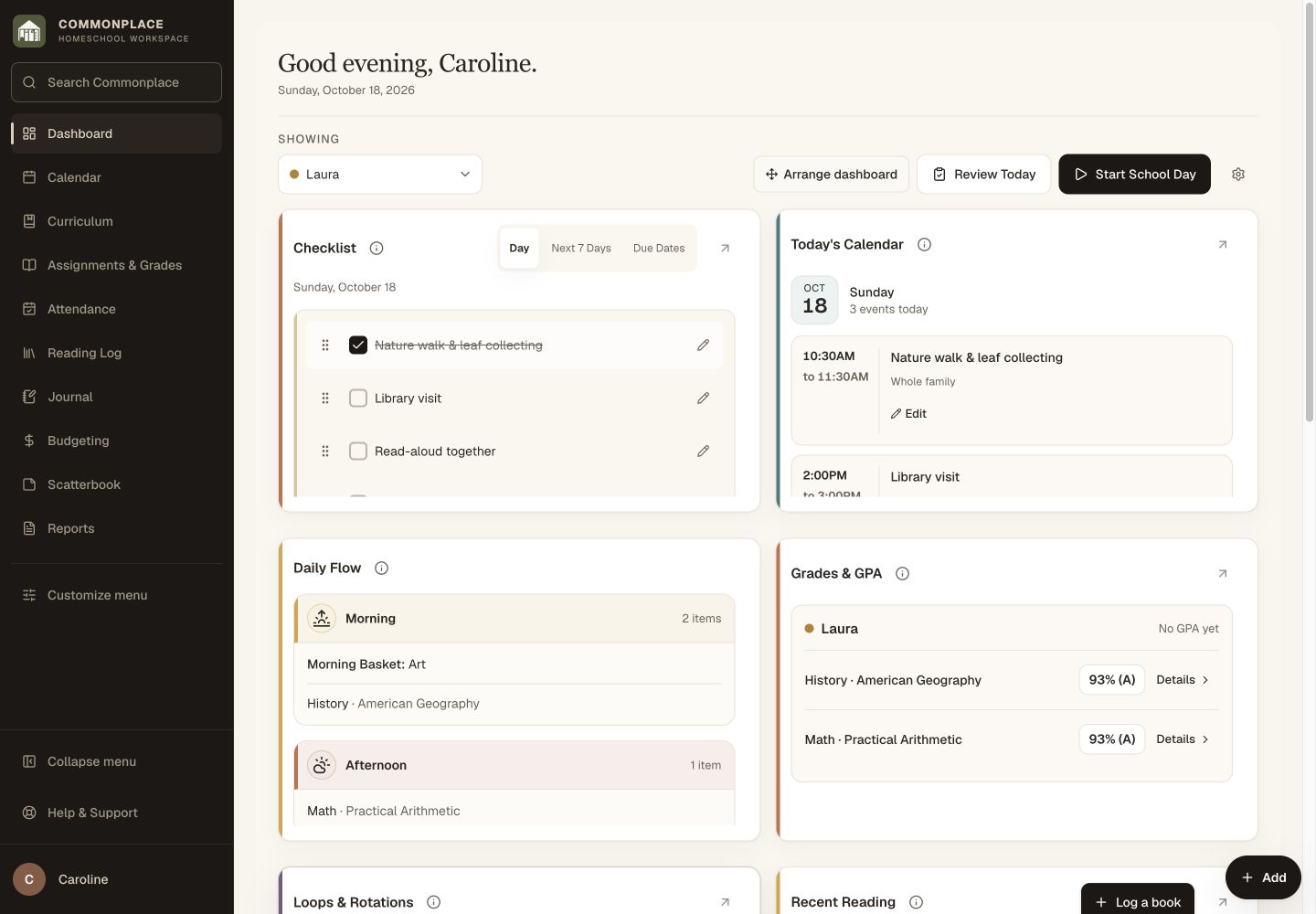Collapse the Morning section header
This screenshot has width=1316, height=914.
[x=515, y=619]
